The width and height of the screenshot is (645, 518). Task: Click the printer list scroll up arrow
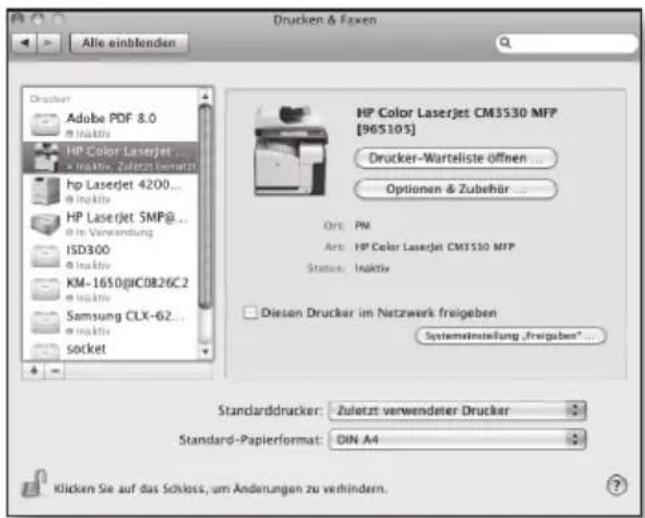coord(205,97)
